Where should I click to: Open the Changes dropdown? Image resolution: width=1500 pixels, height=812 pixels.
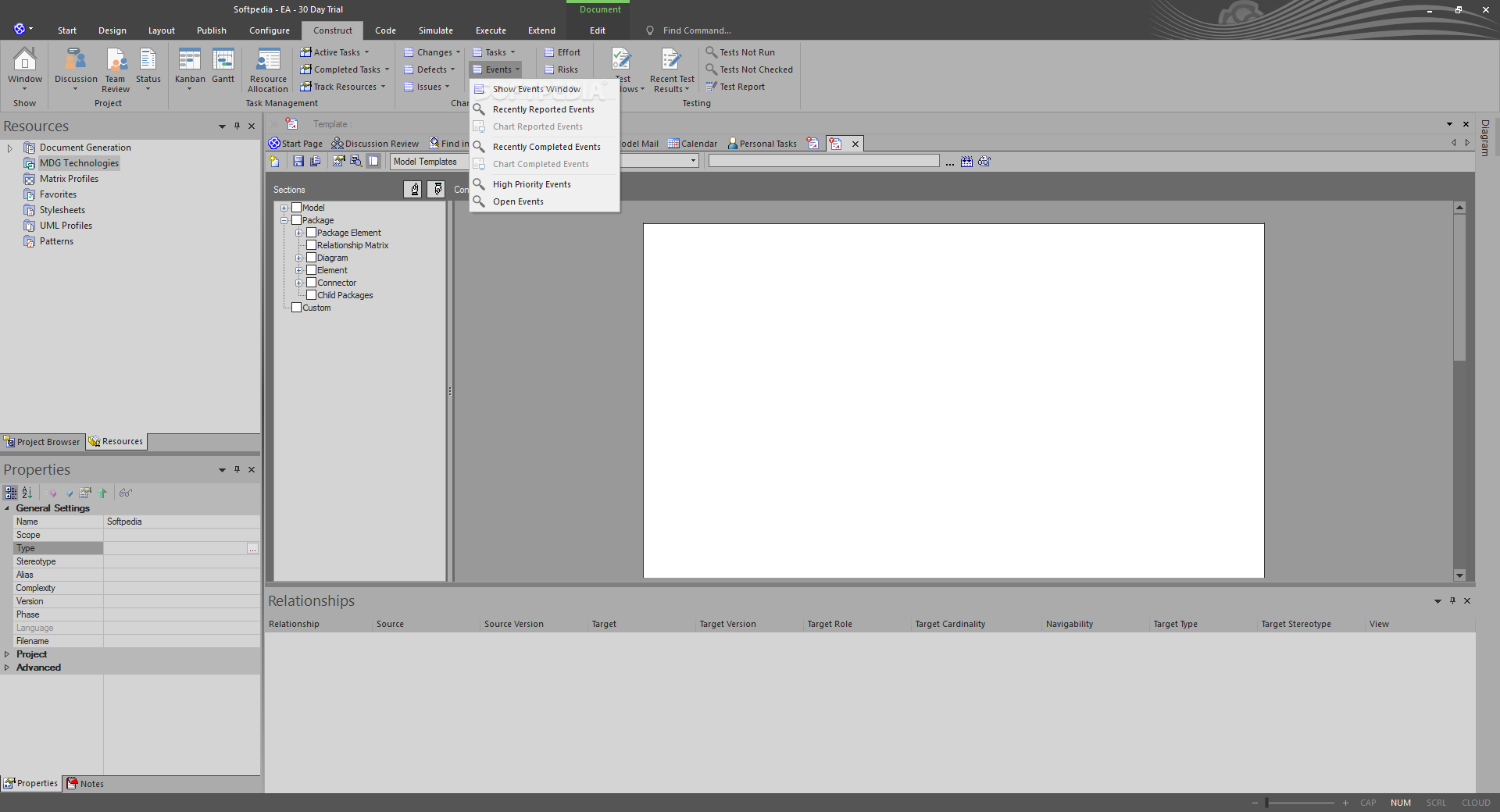(432, 52)
